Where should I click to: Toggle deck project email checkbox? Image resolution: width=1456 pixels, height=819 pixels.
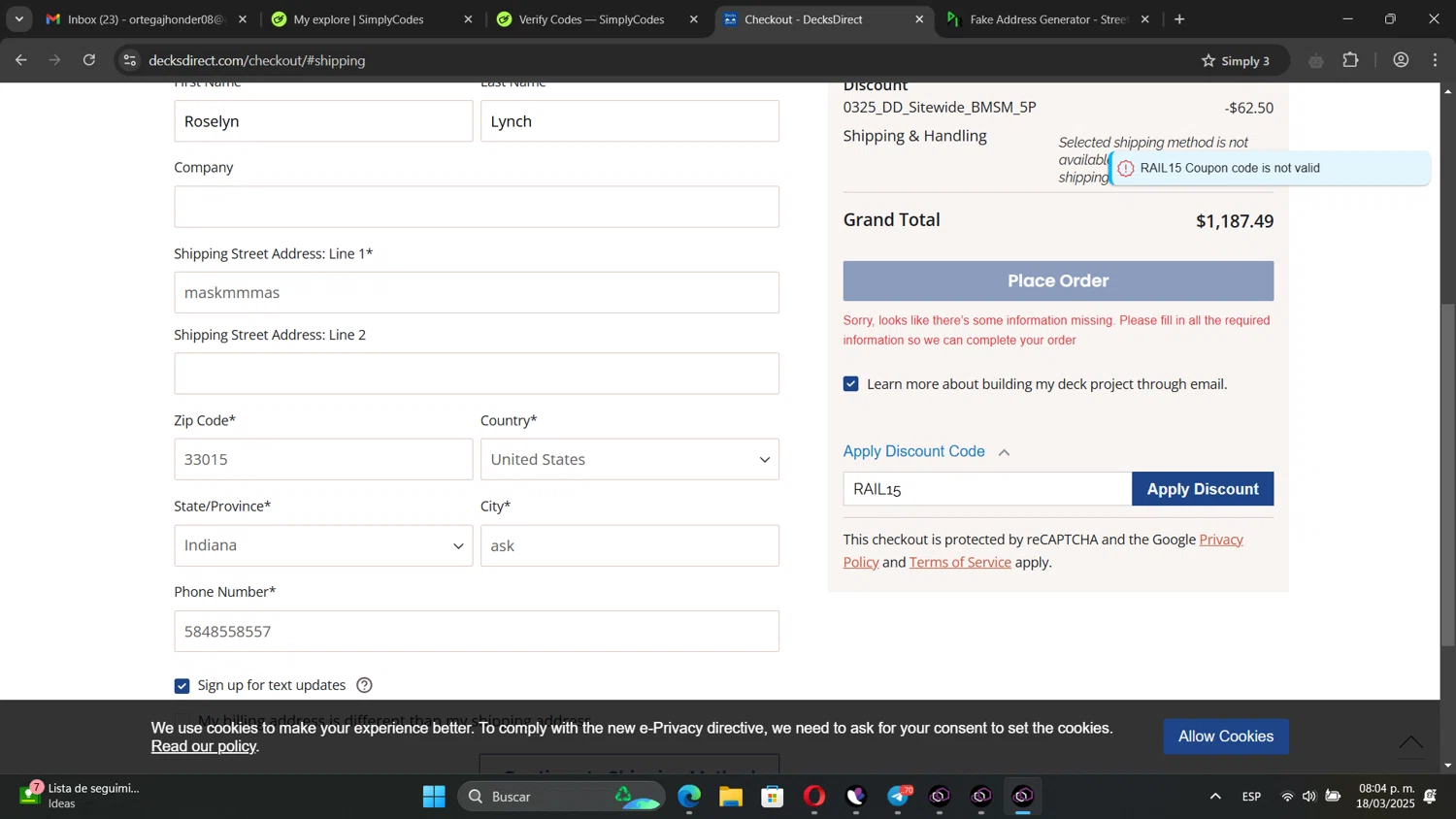[x=851, y=384]
